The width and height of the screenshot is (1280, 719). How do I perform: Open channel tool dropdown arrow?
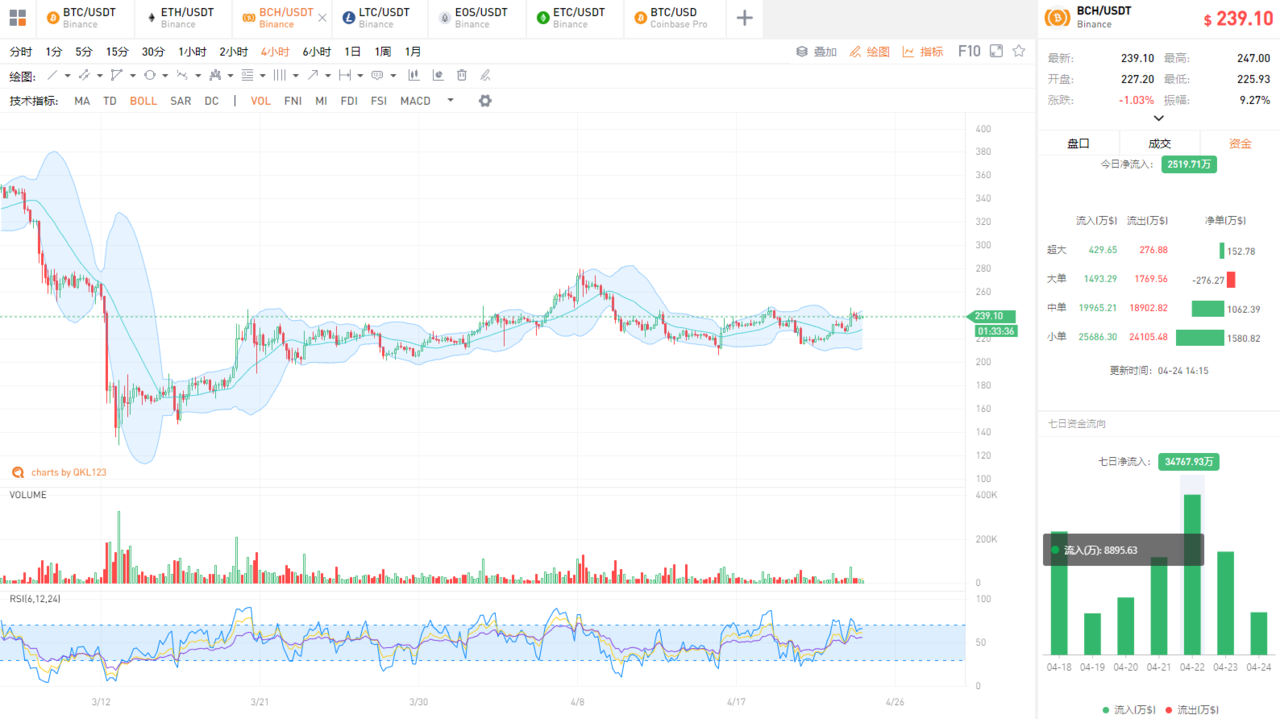[100, 76]
